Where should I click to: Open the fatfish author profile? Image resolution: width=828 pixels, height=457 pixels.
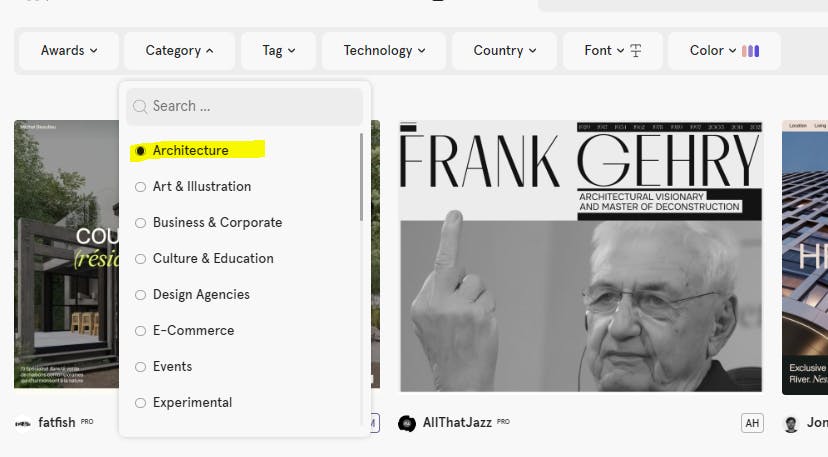point(57,423)
